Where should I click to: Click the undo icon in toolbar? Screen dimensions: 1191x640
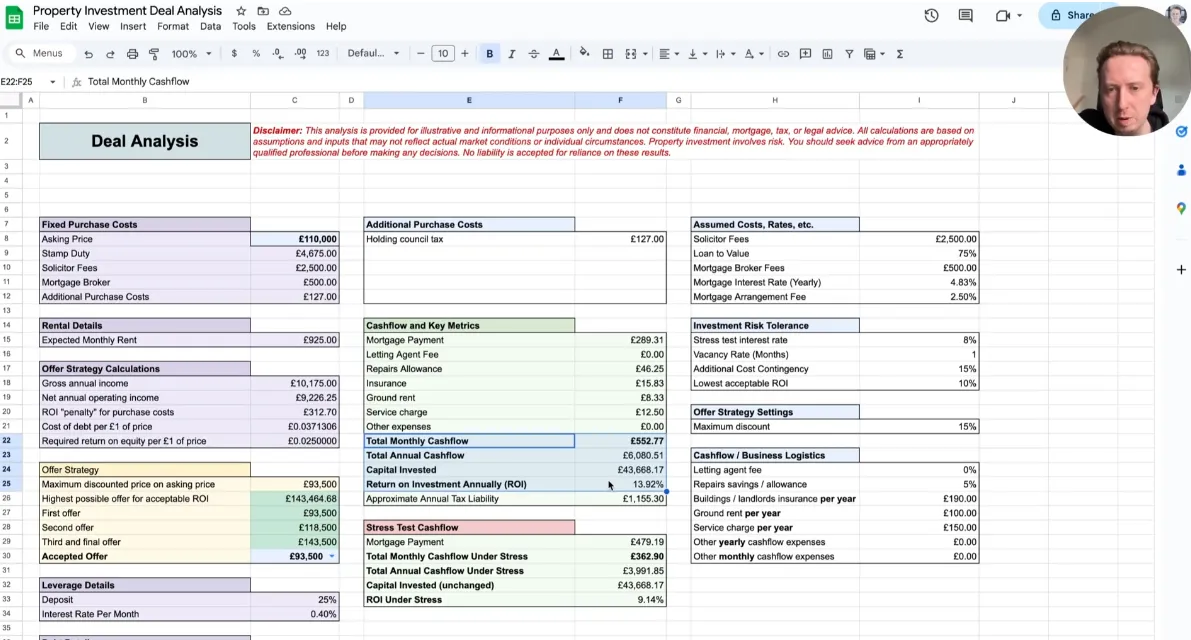click(x=89, y=54)
